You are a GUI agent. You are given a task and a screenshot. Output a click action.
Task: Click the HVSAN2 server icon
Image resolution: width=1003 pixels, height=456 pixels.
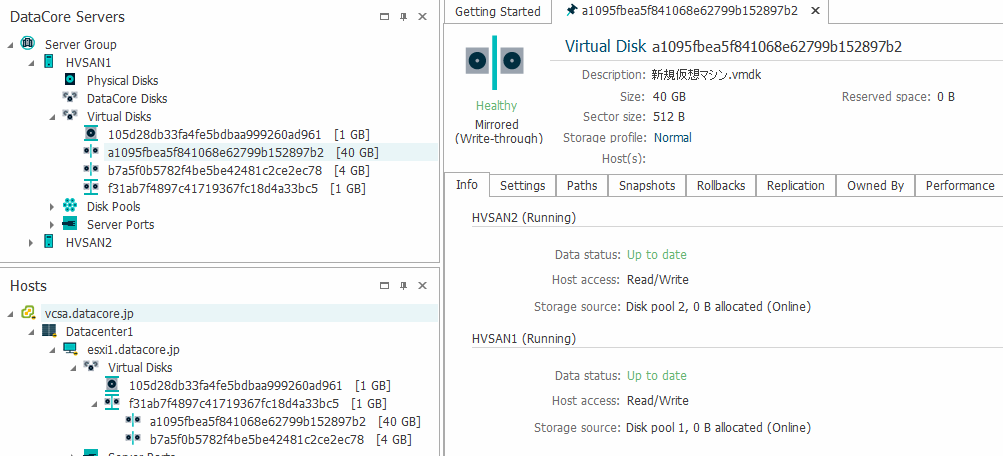click(49, 242)
